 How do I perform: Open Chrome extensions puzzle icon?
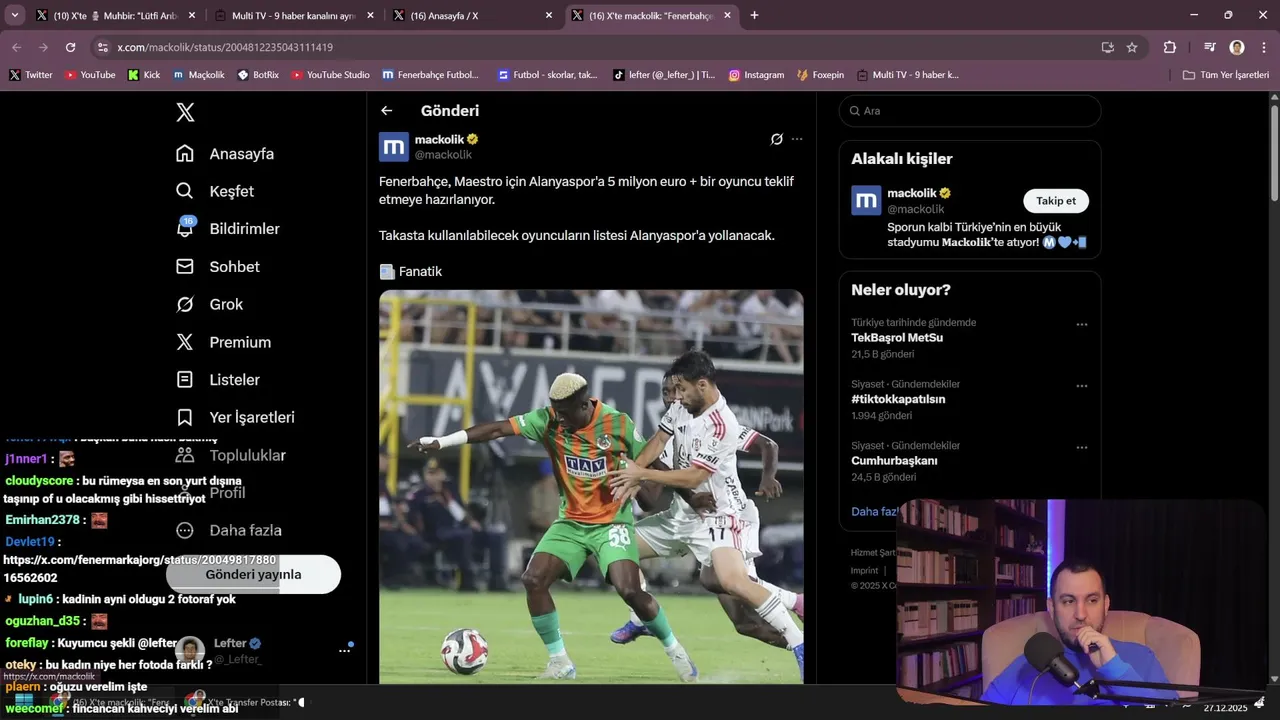[1170, 47]
